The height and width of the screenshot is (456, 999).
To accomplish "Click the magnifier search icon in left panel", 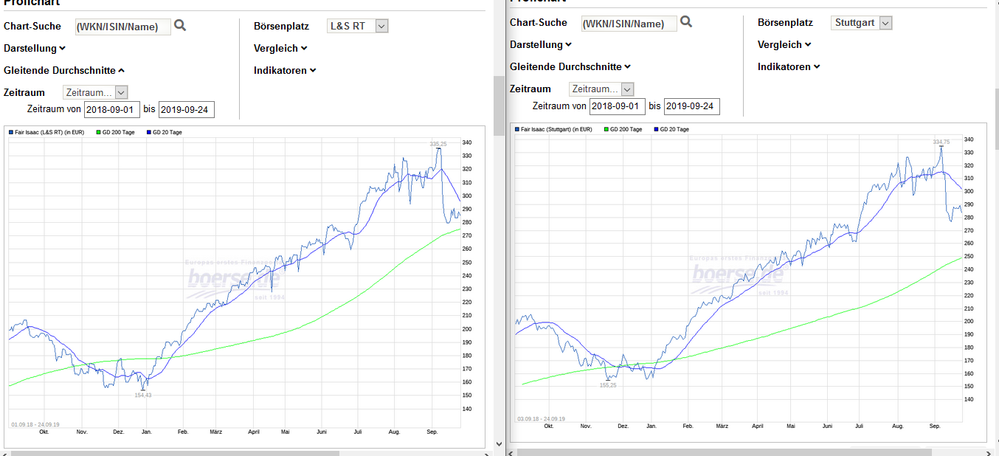I will 180,25.
